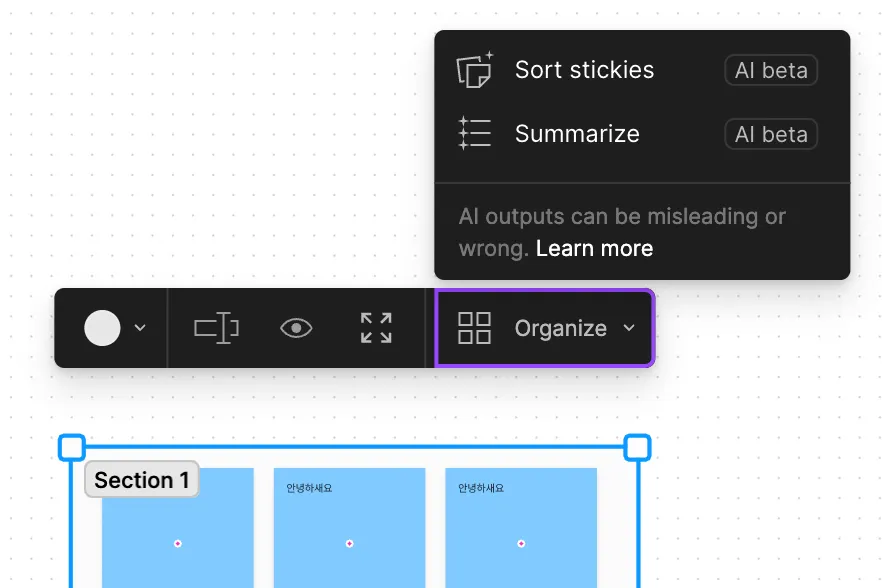The width and height of the screenshot is (882, 588).
Task: Click the fit-to-contents arrows icon
Action: point(376,328)
